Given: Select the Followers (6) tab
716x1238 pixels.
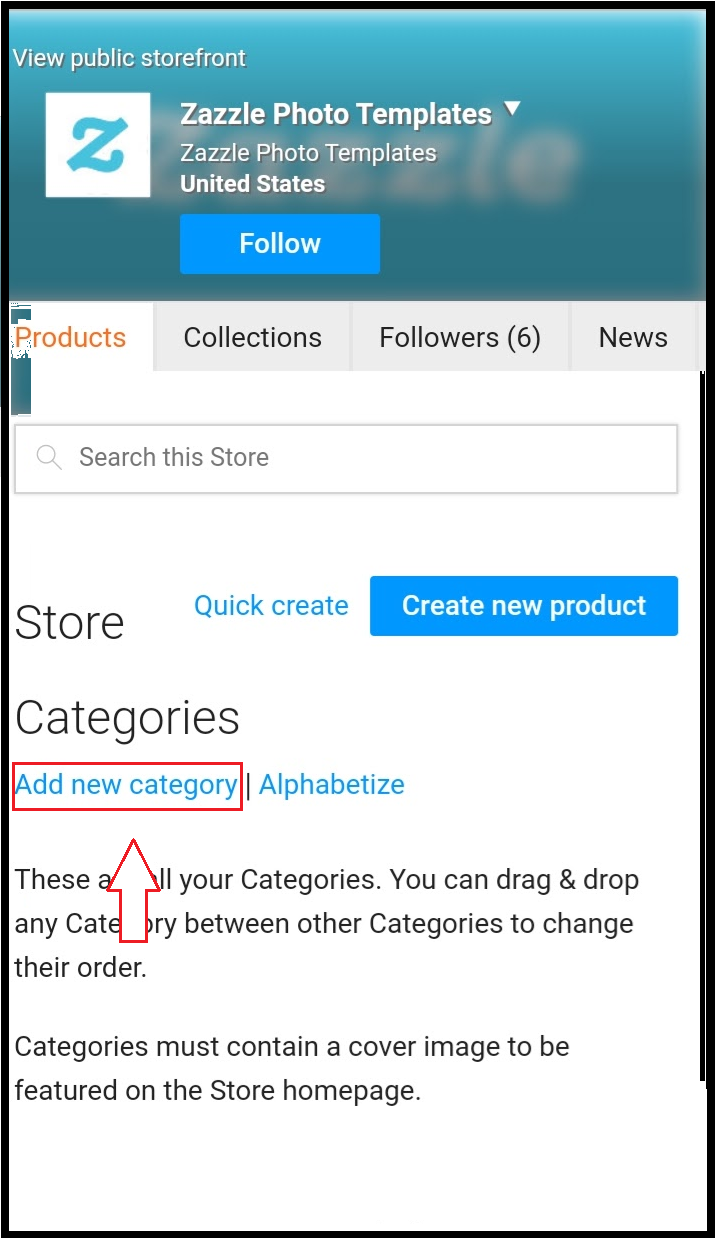Looking at the screenshot, I should [x=459, y=337].
